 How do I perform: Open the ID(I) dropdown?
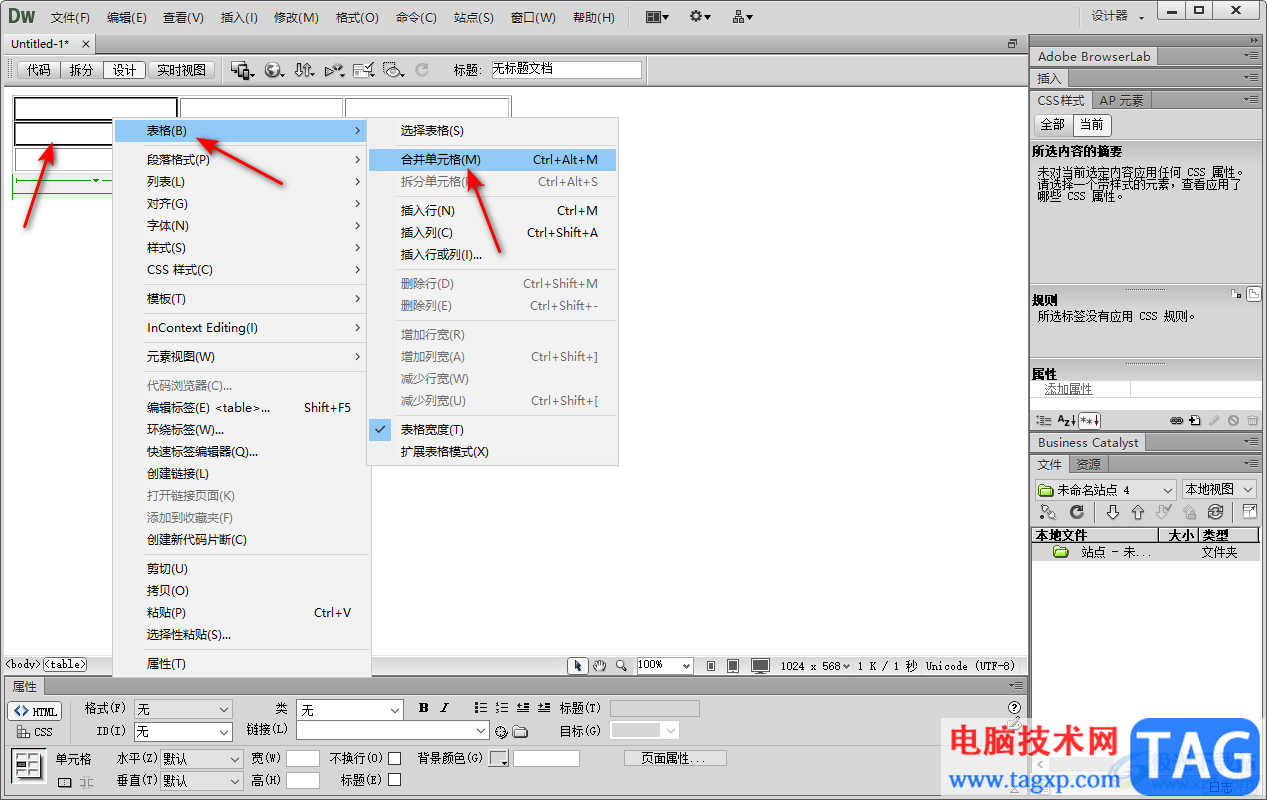[x=183, y=732]
